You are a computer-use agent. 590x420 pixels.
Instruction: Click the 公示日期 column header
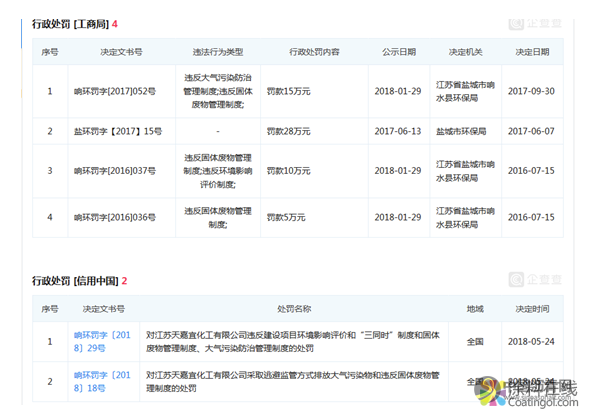pyautogui.click(x=399, y=52)
